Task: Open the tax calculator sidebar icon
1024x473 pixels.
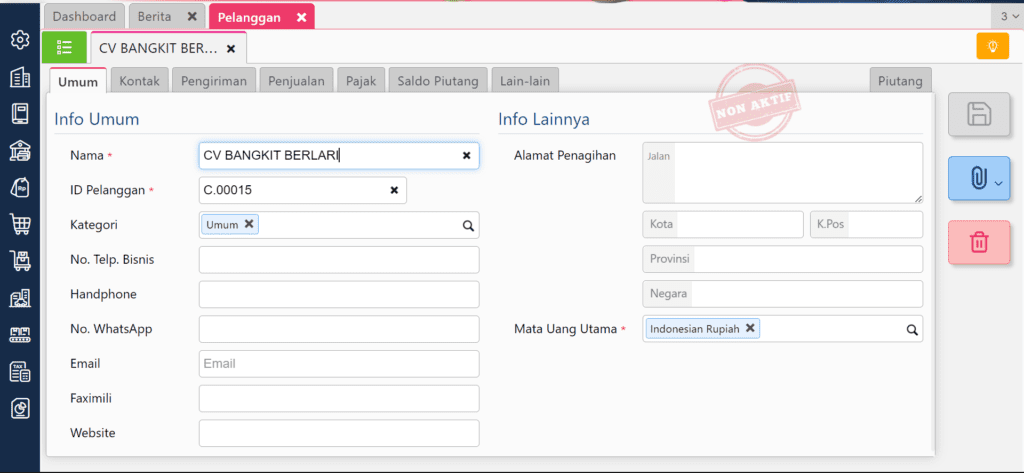Action: coord(20,372)
